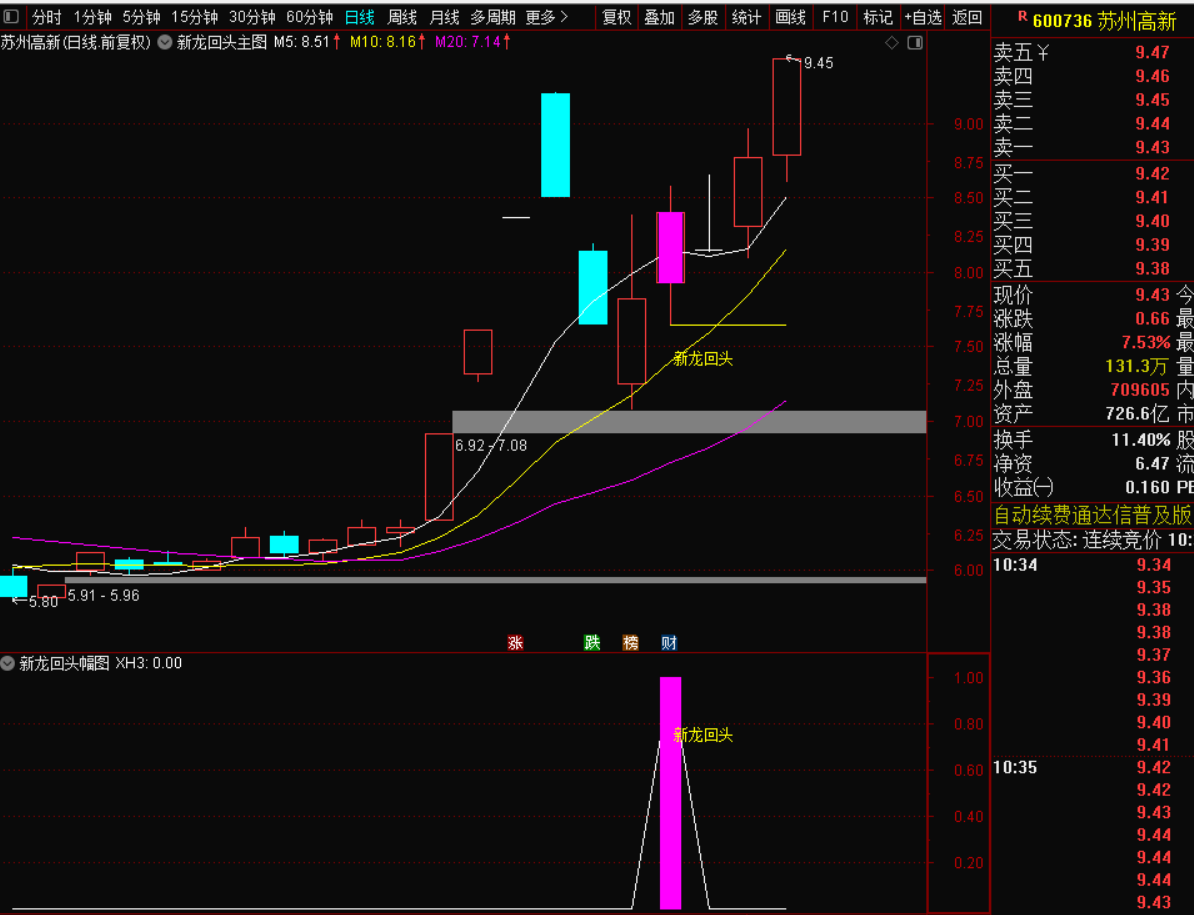Click the 10:35 tick time entry
The height and width of the screenshot is (915, 1194).
pyautogui.click(x=1015, y=767)
